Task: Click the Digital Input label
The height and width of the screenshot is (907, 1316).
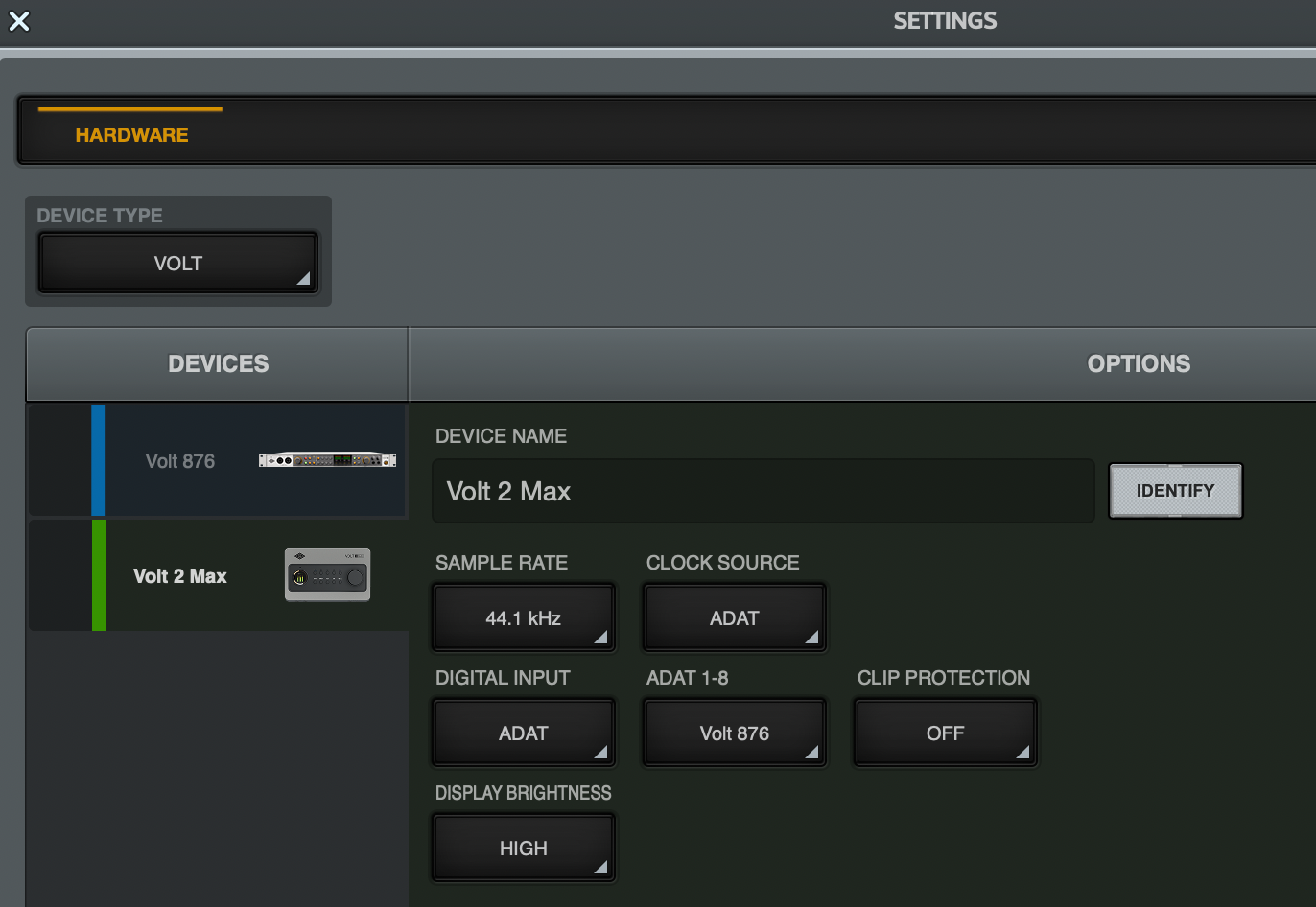Action: click(503, 678)
